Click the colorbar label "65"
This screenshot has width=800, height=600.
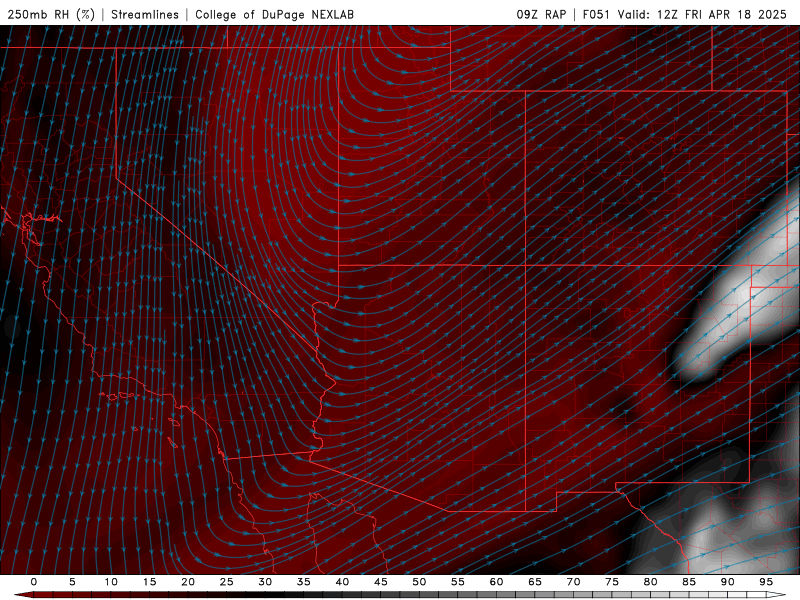[x=535, y=582]
